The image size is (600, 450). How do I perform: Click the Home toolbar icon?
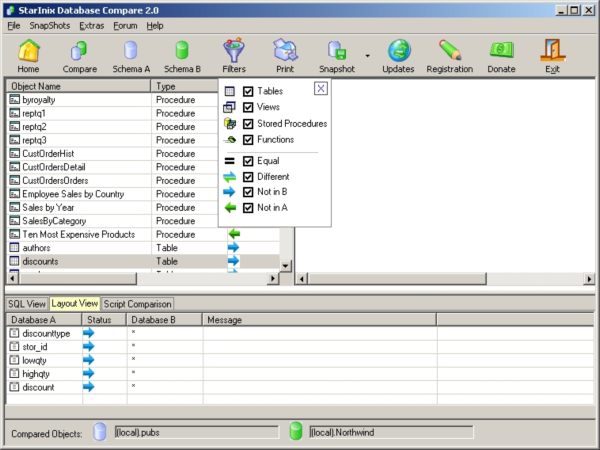point(28,51)
